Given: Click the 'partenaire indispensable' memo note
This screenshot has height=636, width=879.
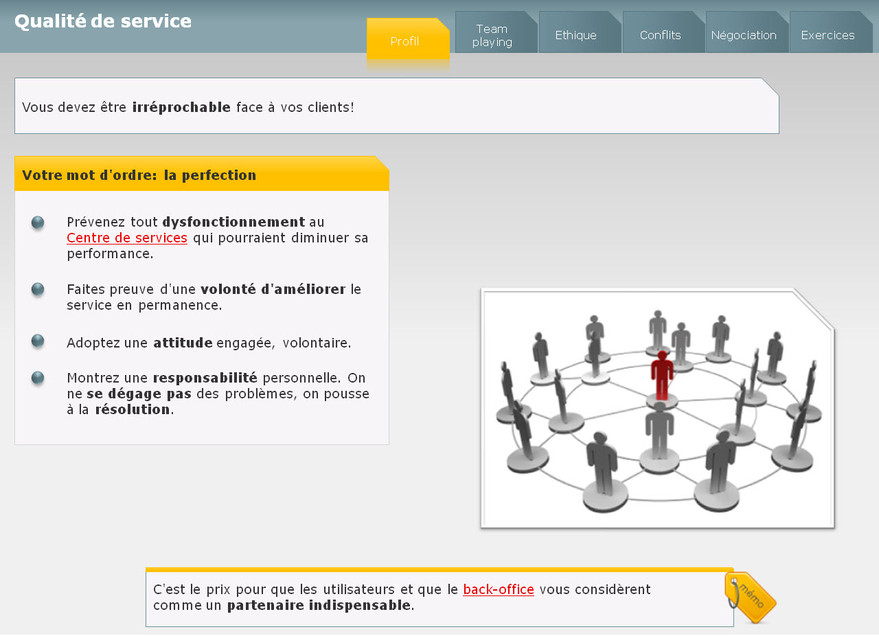Looking at the screenshot, I should click(x=320, y=605).
